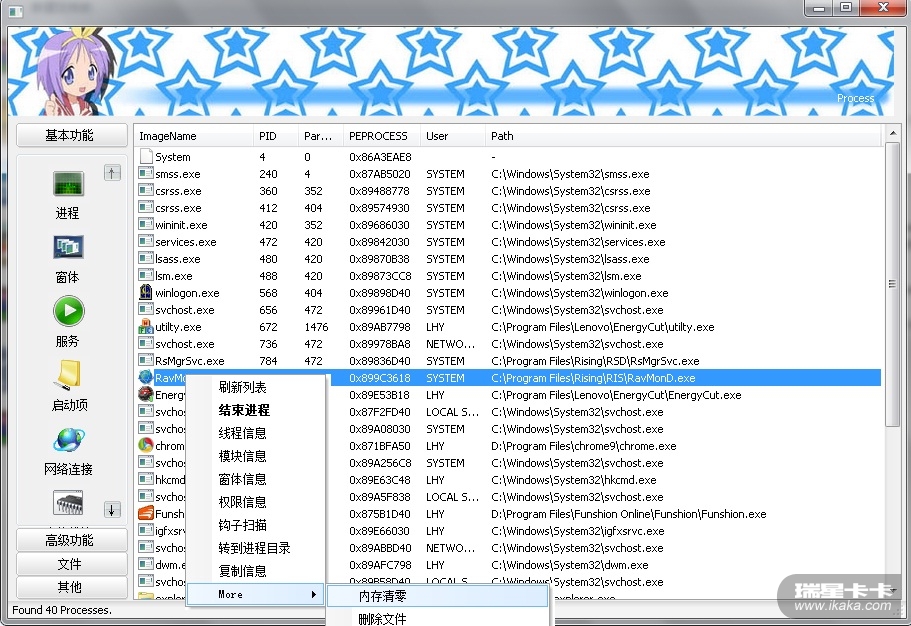Viewport: 911px width, 626px height.
Task: Select 内存清零 in the More submenu
Action: coord(437,596)
